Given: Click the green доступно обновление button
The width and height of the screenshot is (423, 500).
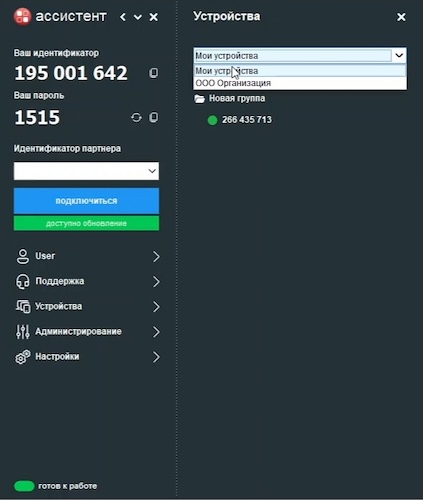Looking at the screenshot, I should pyautogui.click(x=86, y=223).
